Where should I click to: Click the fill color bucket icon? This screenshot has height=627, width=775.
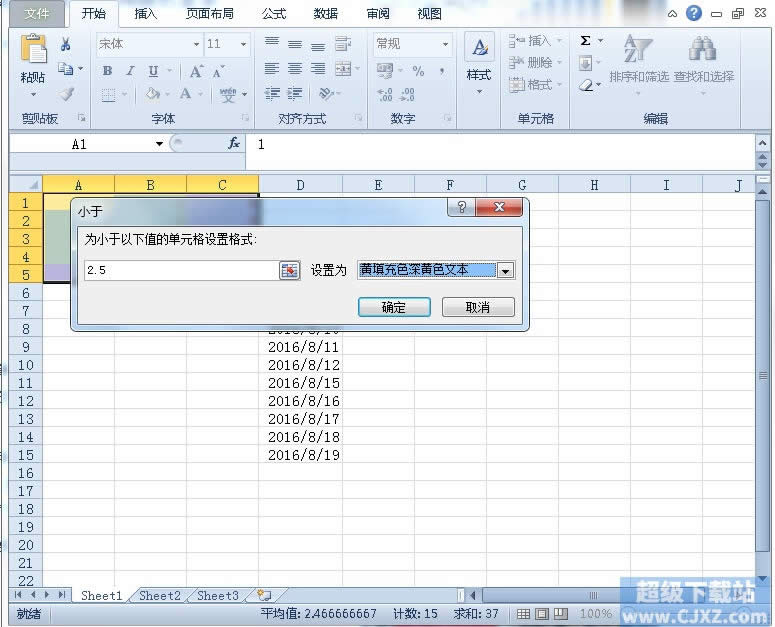[153, 93]
